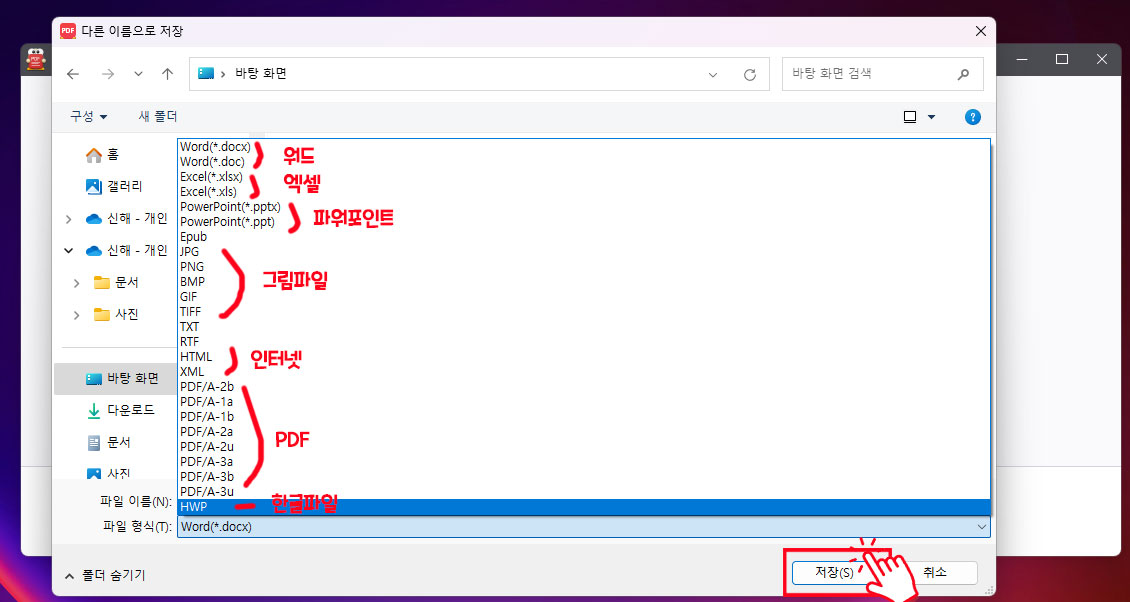1130x602 pixels.
Task: Maximize the background PDF app window
Action: [1062, 59]
